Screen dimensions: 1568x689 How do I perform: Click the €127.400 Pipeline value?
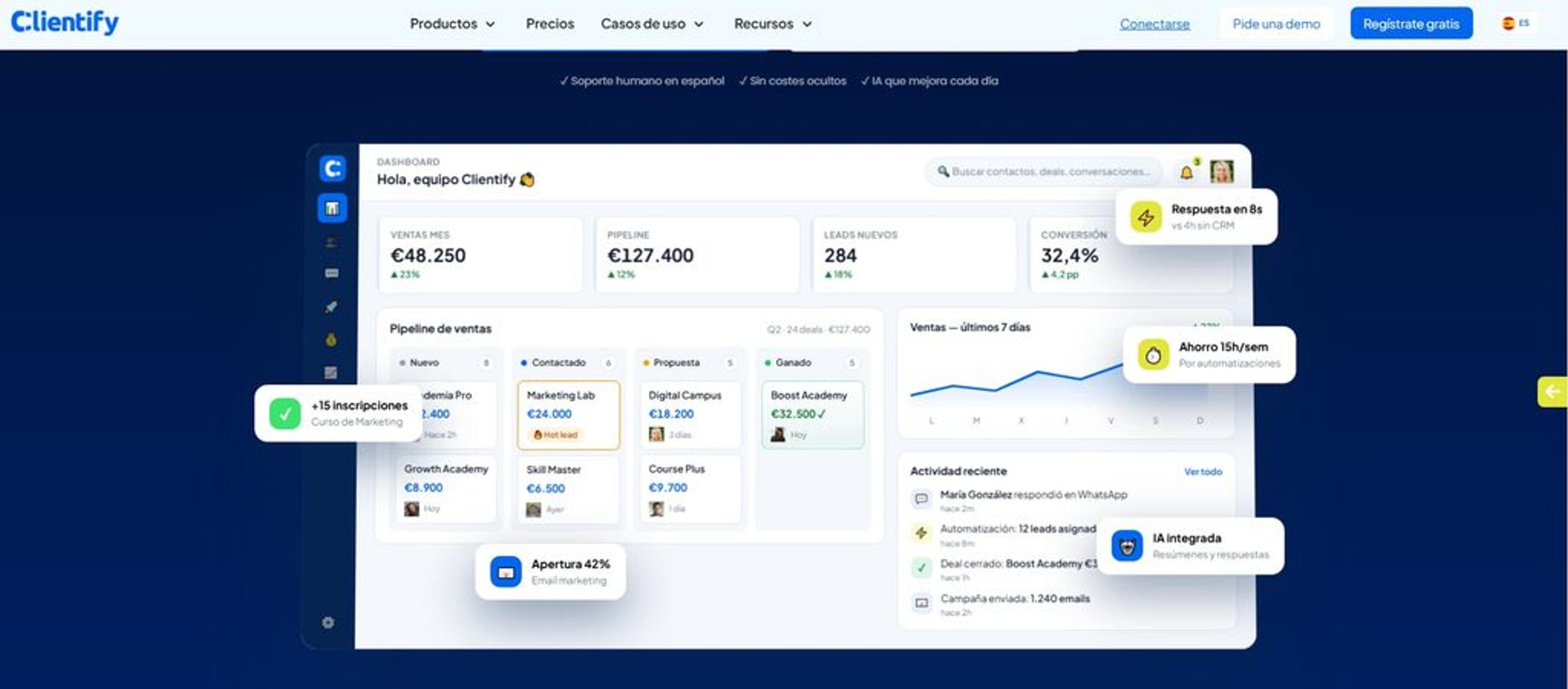[650, 256]
